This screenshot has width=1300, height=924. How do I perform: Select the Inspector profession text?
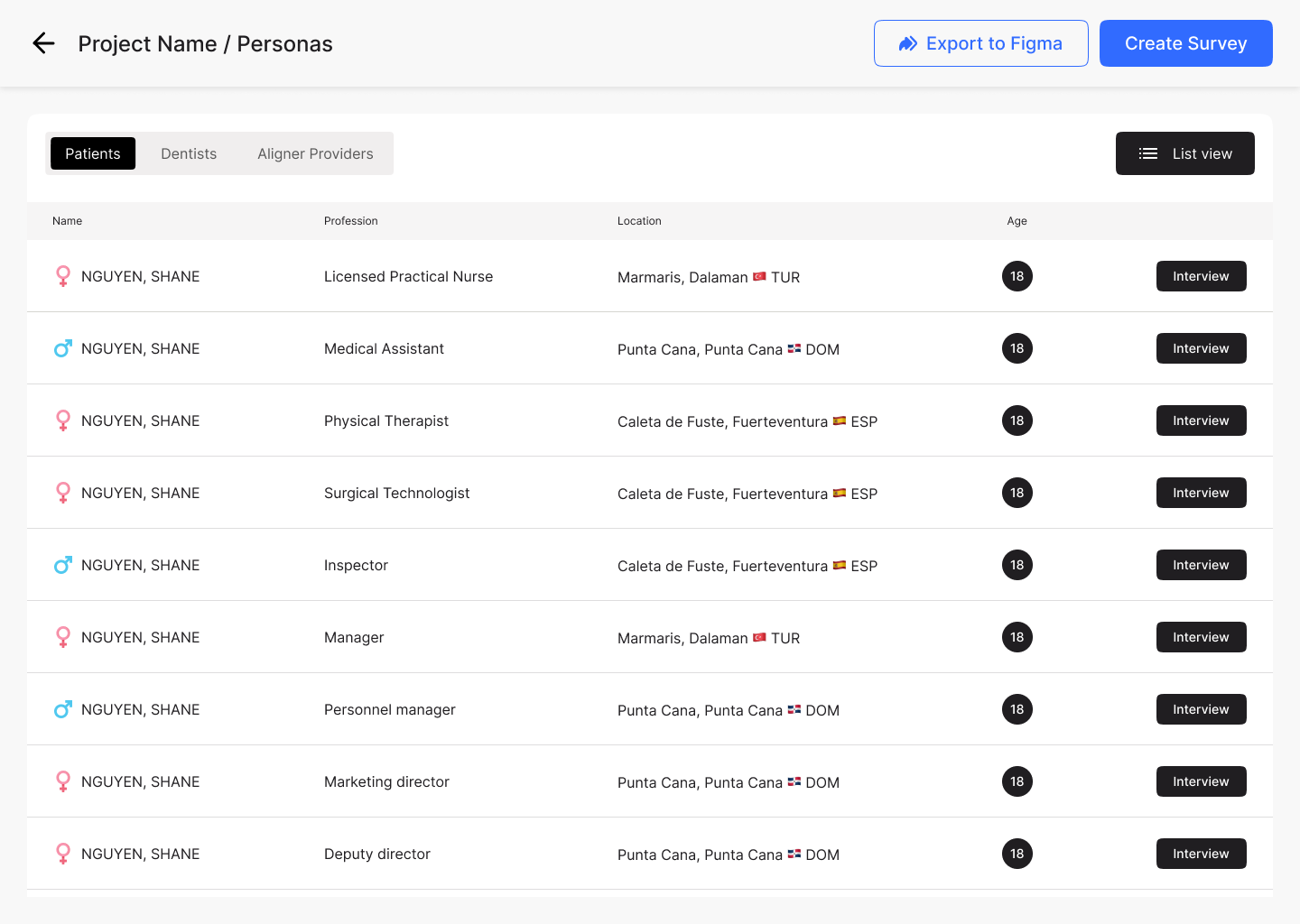click(x=356, y=565)
